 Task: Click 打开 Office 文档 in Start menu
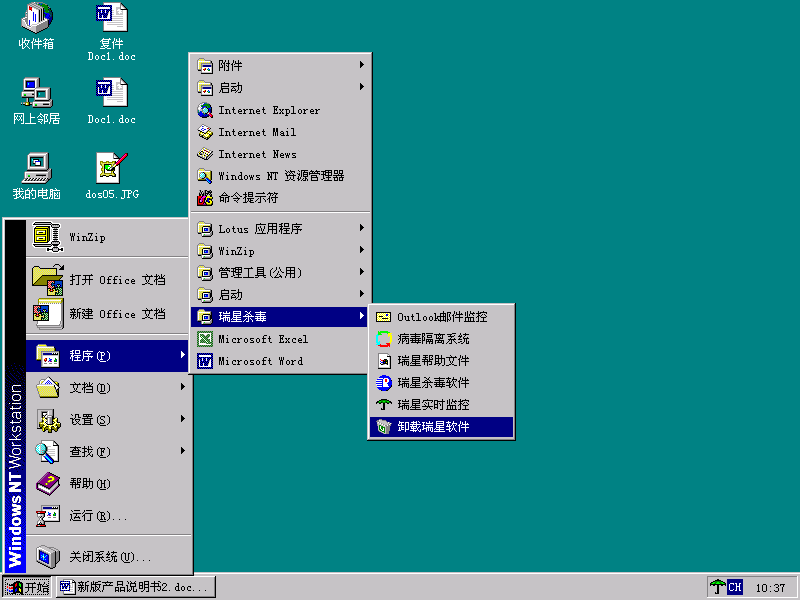[109, 280]
